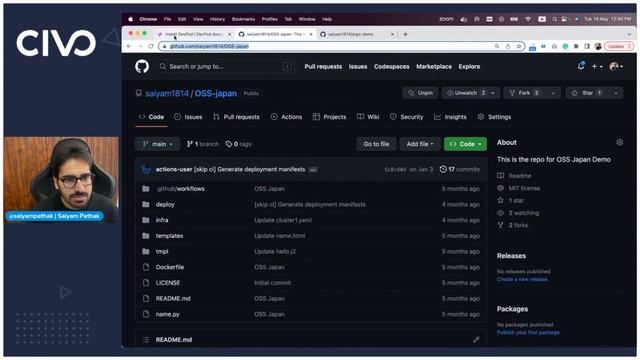640x360 pixels.
Task: Open the Add file dropdown
Action: point(420,144)
